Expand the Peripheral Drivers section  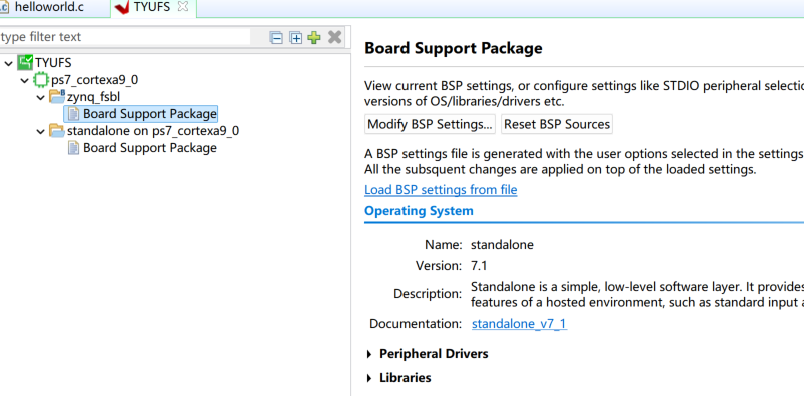coord(369,354)
